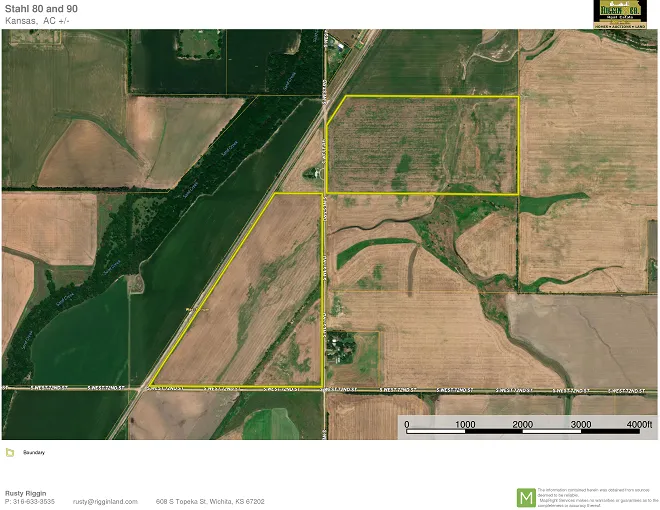Click the rusty@rigginland.com email address
The image size is (660, 510).
pyautogui.click(x=105, y=501)
